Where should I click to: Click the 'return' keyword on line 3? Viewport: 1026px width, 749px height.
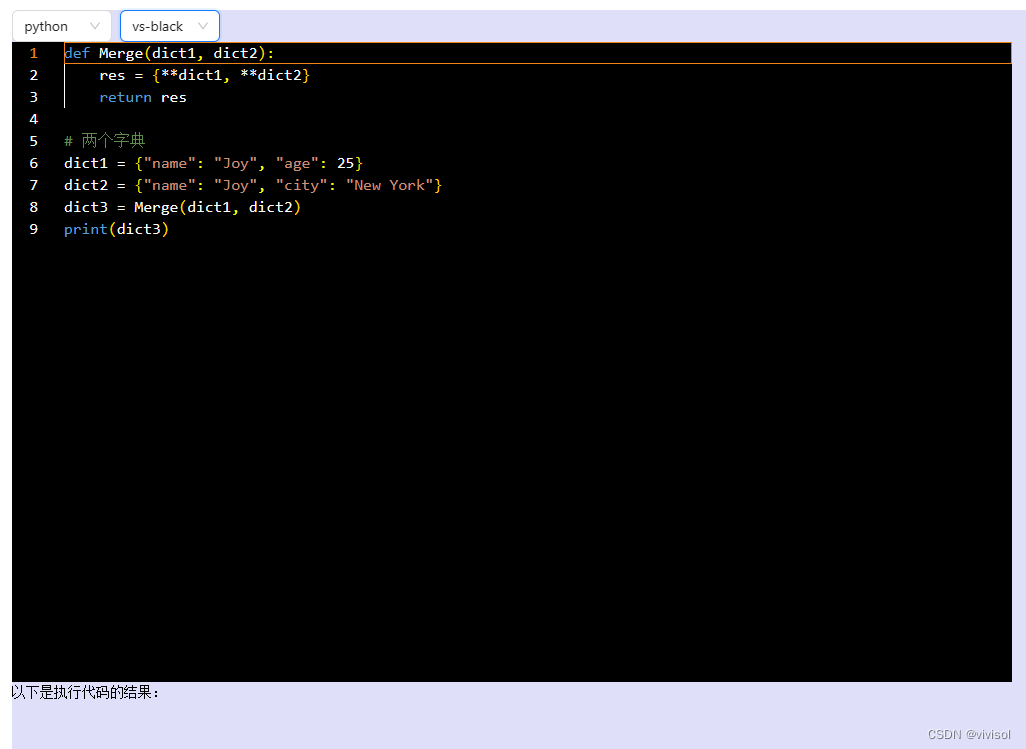tap(125, 97)
